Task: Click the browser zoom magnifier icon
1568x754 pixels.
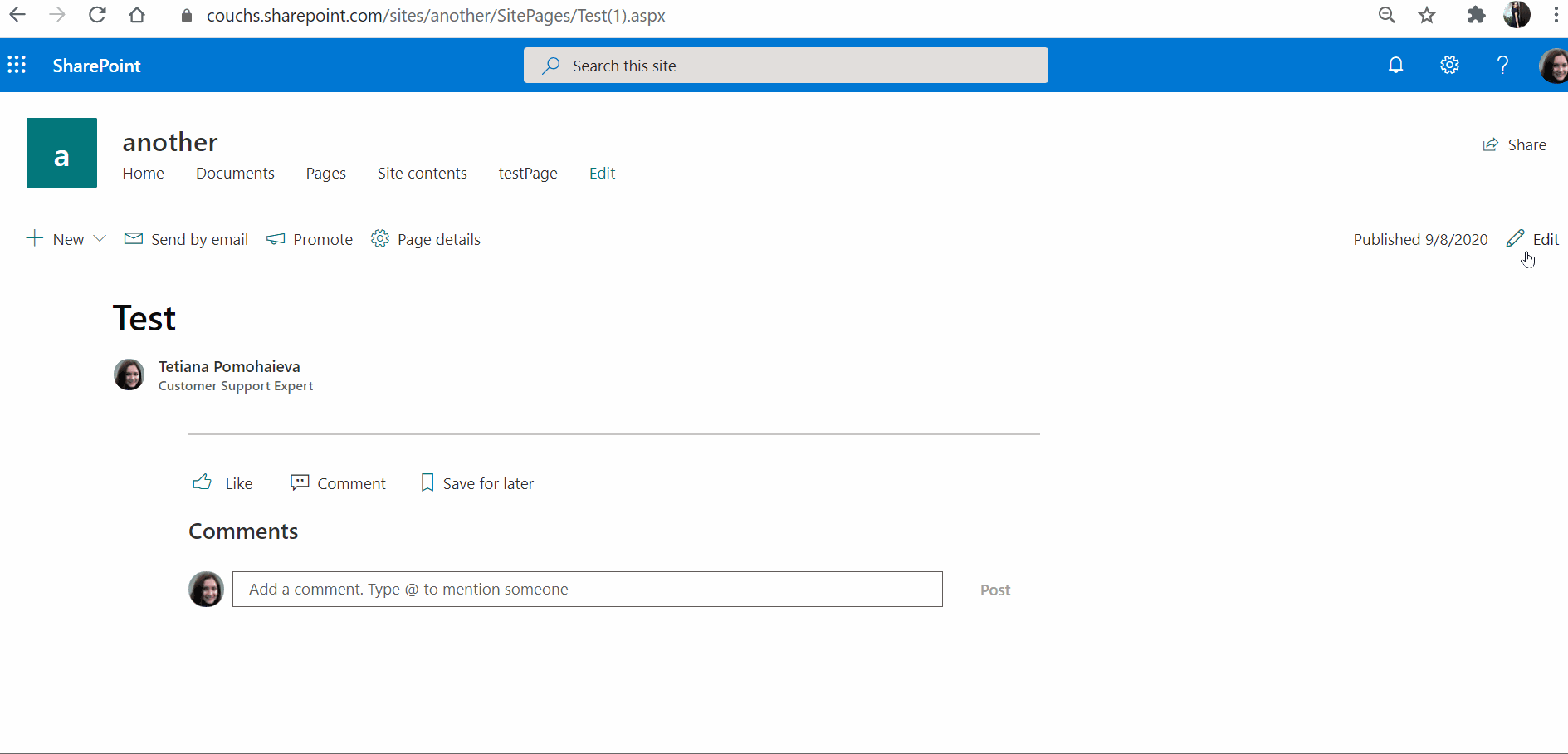Action: click(x=1387, y=15)
